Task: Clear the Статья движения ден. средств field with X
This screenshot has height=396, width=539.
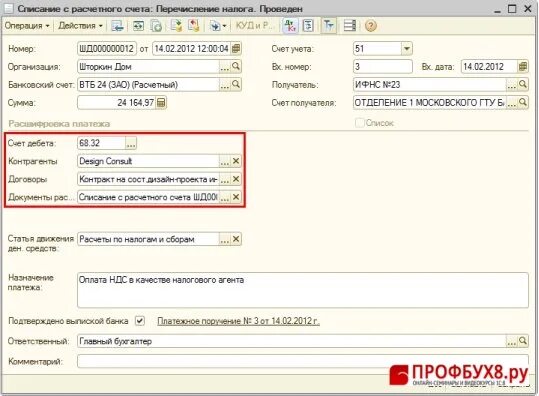Action: pos(236,239)
